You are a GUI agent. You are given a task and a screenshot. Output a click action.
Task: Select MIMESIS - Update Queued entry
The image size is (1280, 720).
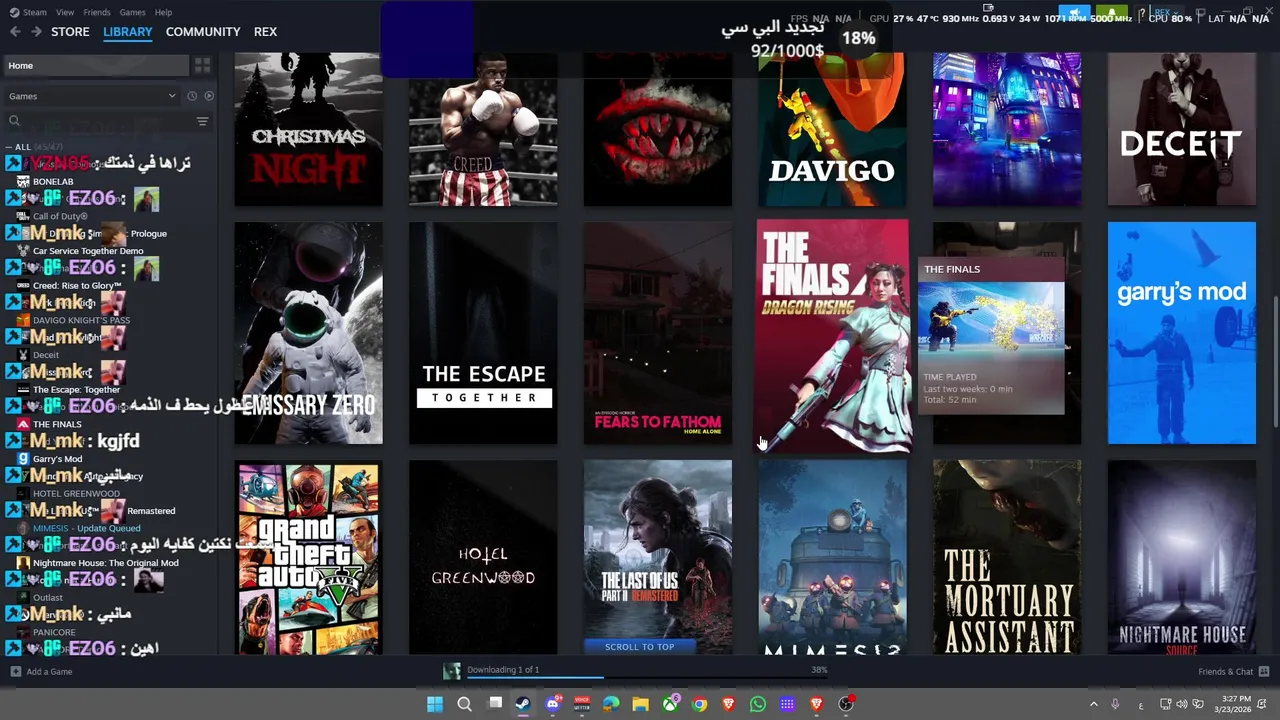(x=86, y=528)
